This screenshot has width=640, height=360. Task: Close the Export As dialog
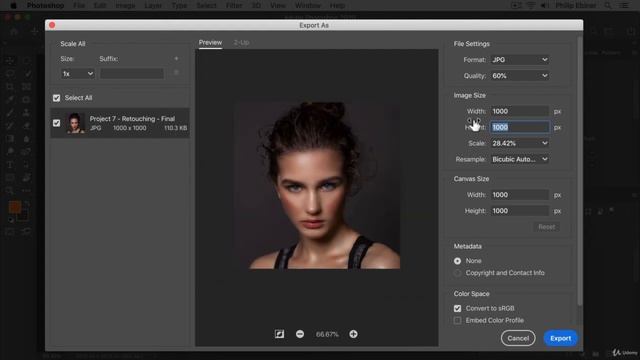pos(52,25)
